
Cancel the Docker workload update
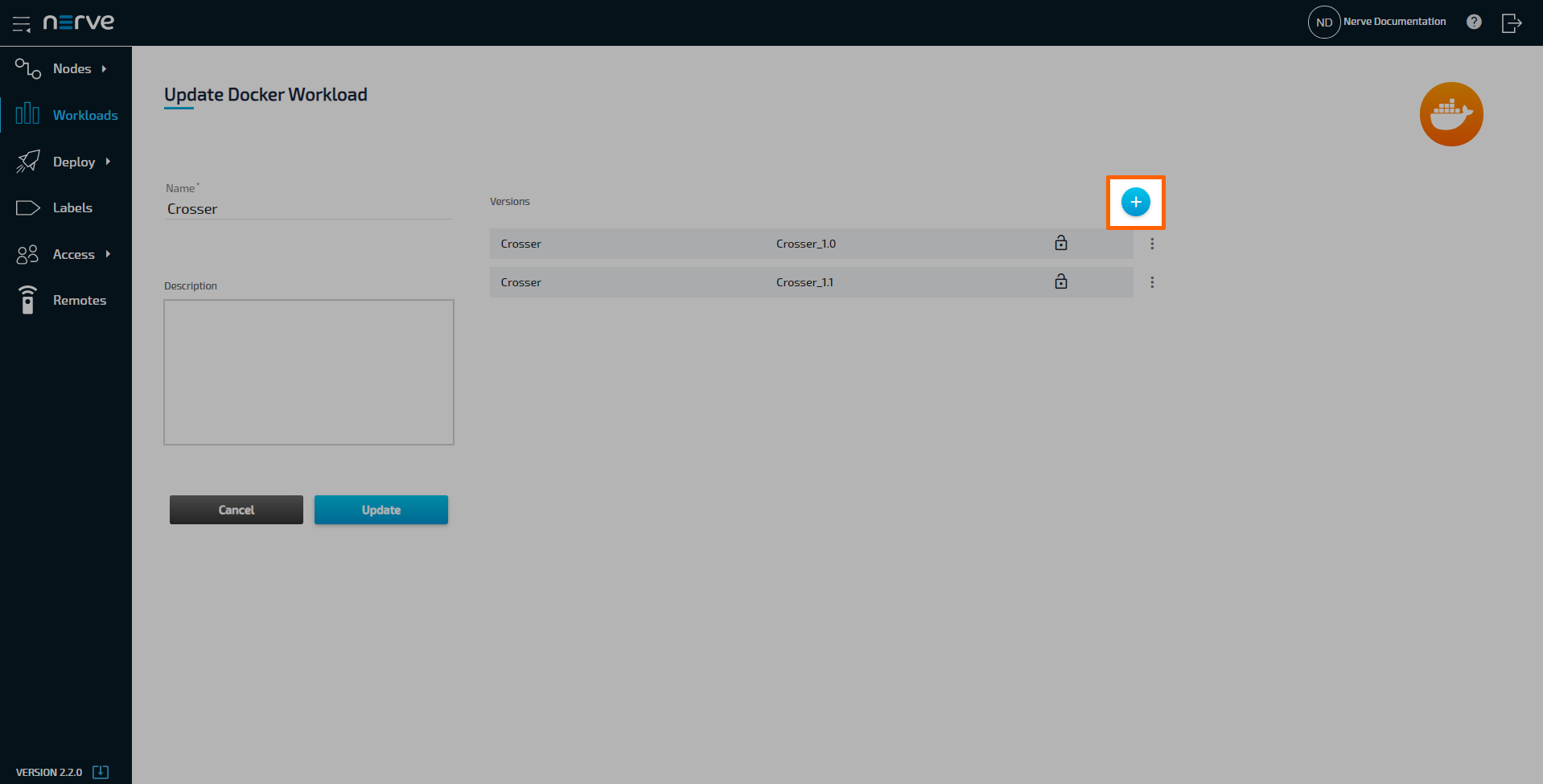coord(236,509)
